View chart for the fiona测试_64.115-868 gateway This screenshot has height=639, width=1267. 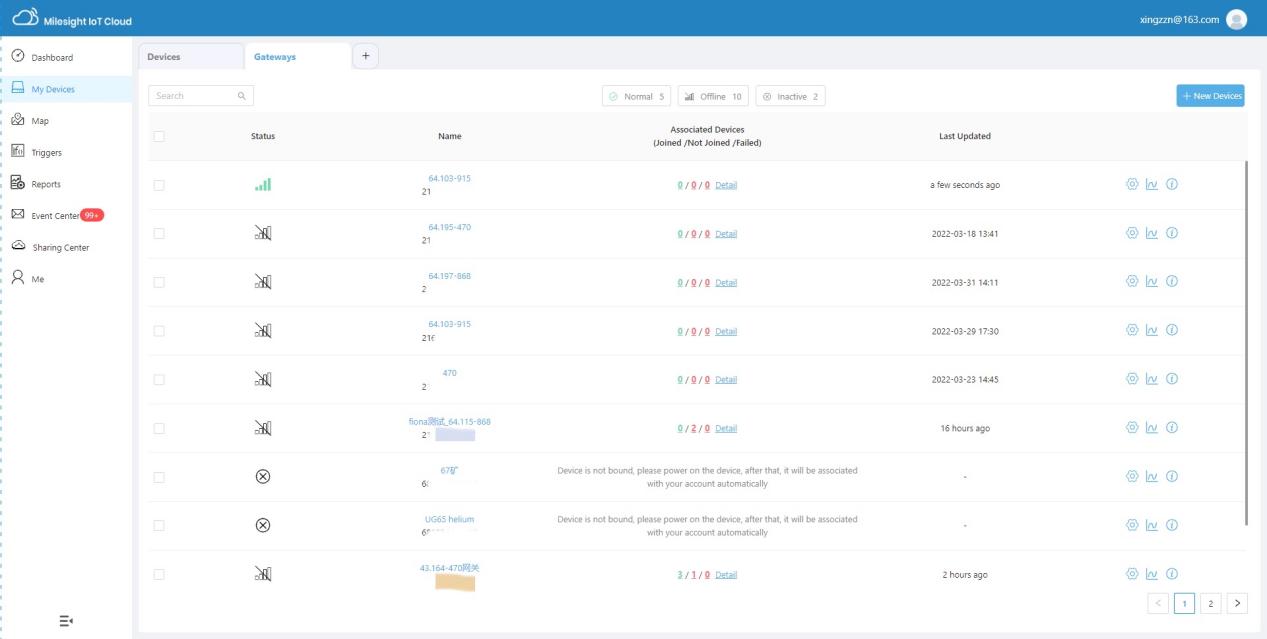coord(1152,428)
